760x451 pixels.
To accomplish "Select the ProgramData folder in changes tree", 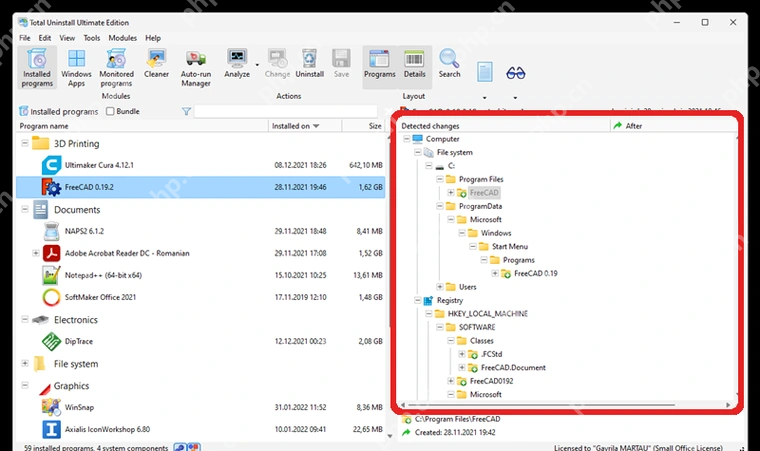I will tap(480, 206).
